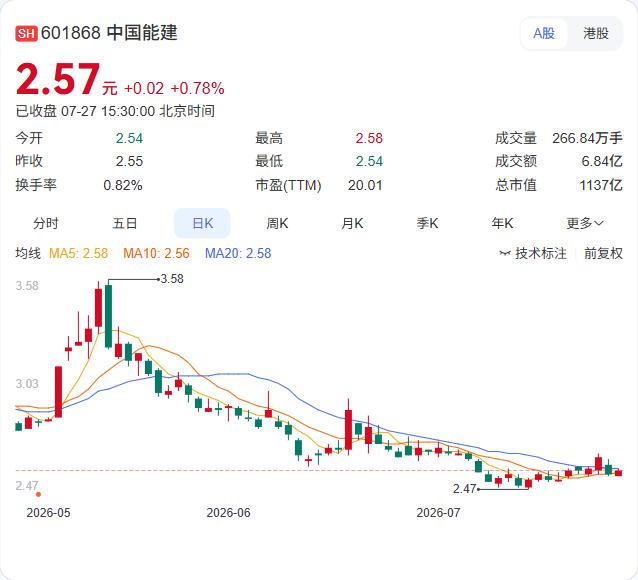Click the +0.78% percent change value
The width and height of the screenshot is (638, 580).
[x=197, y=88]
